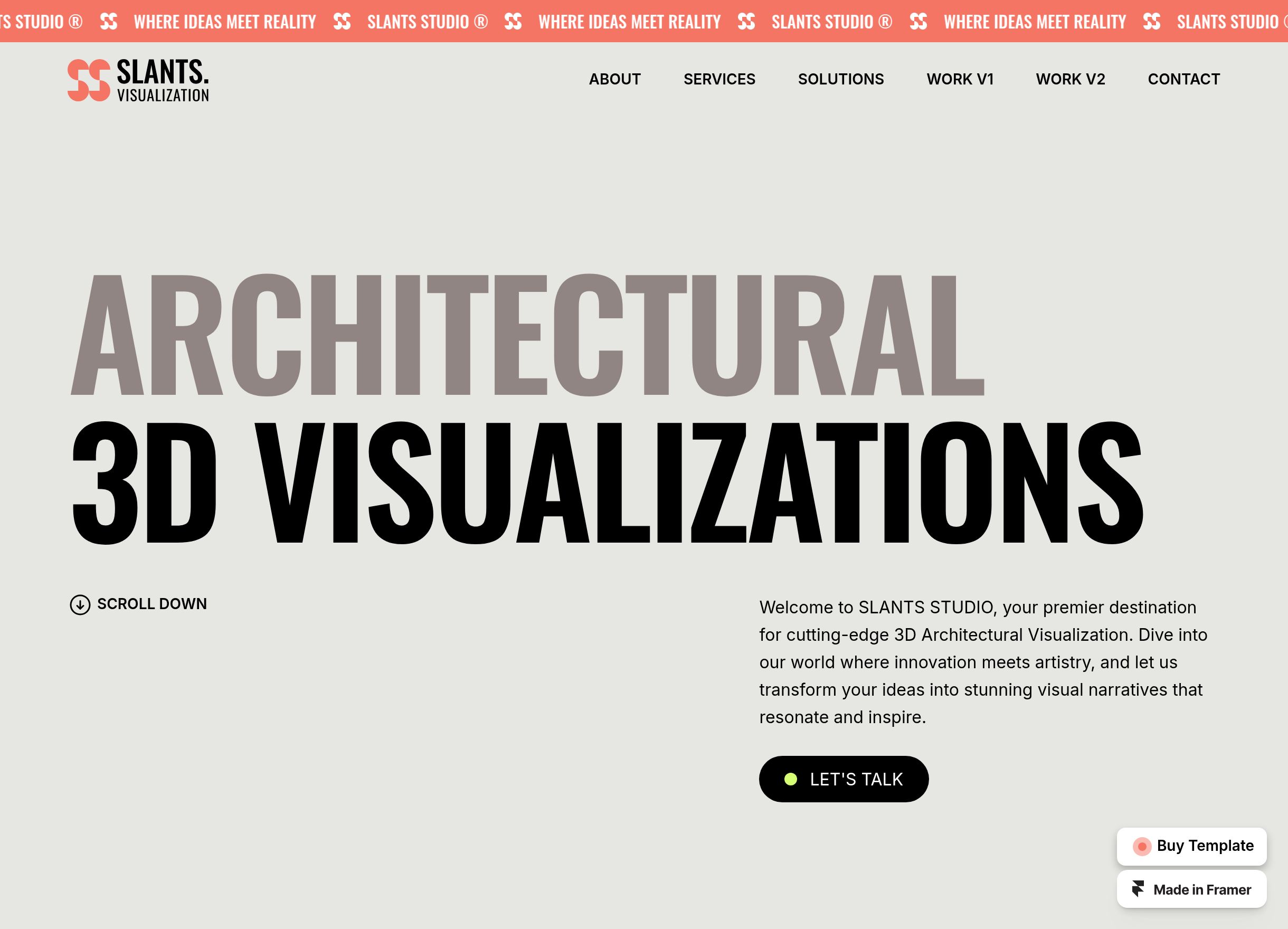The image size is (1288, 929).
Task: Click the gray ARCHITECTURAL headline
Action: click(x=527, y=335)
